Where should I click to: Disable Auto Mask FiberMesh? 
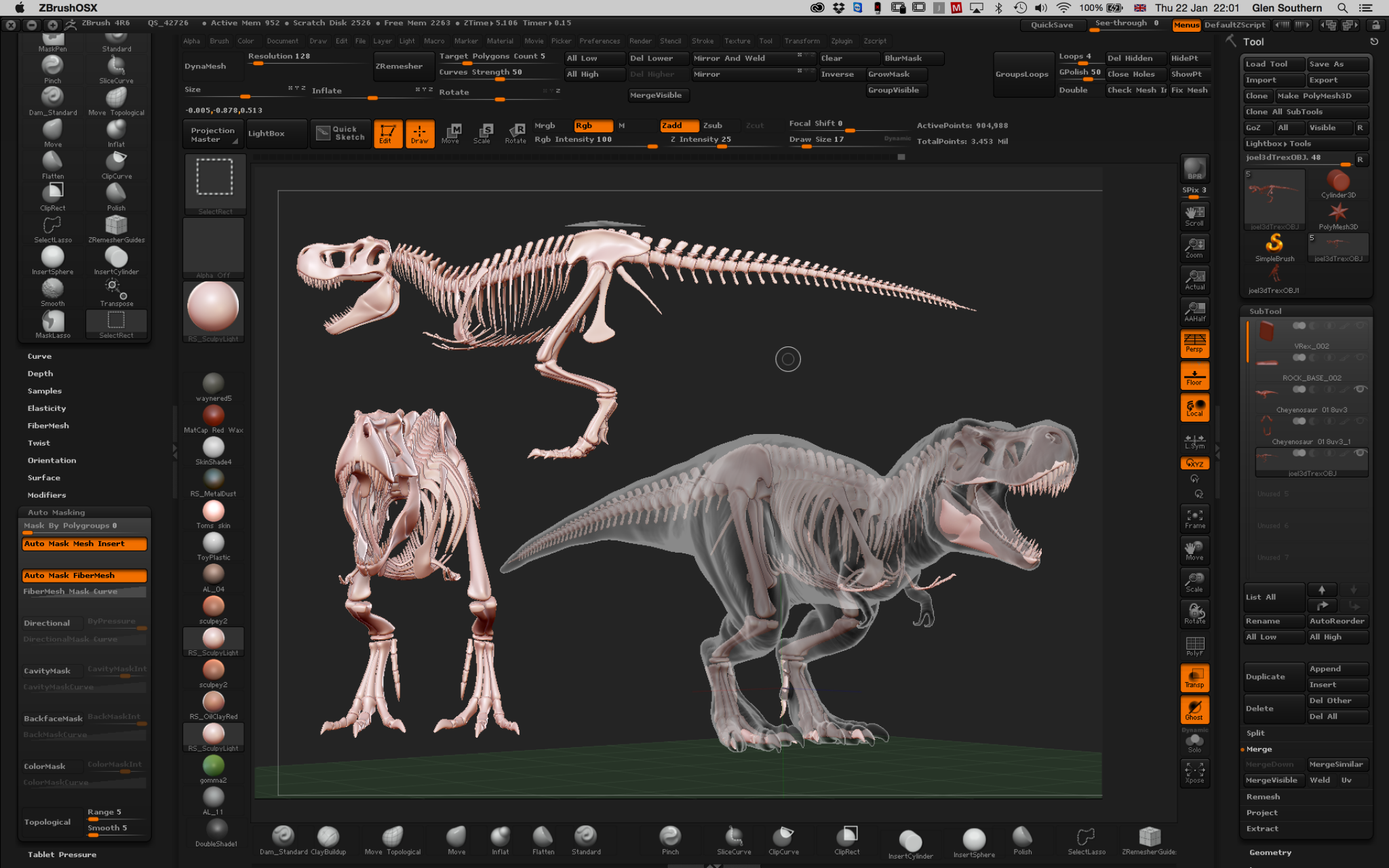coord(84,576)
